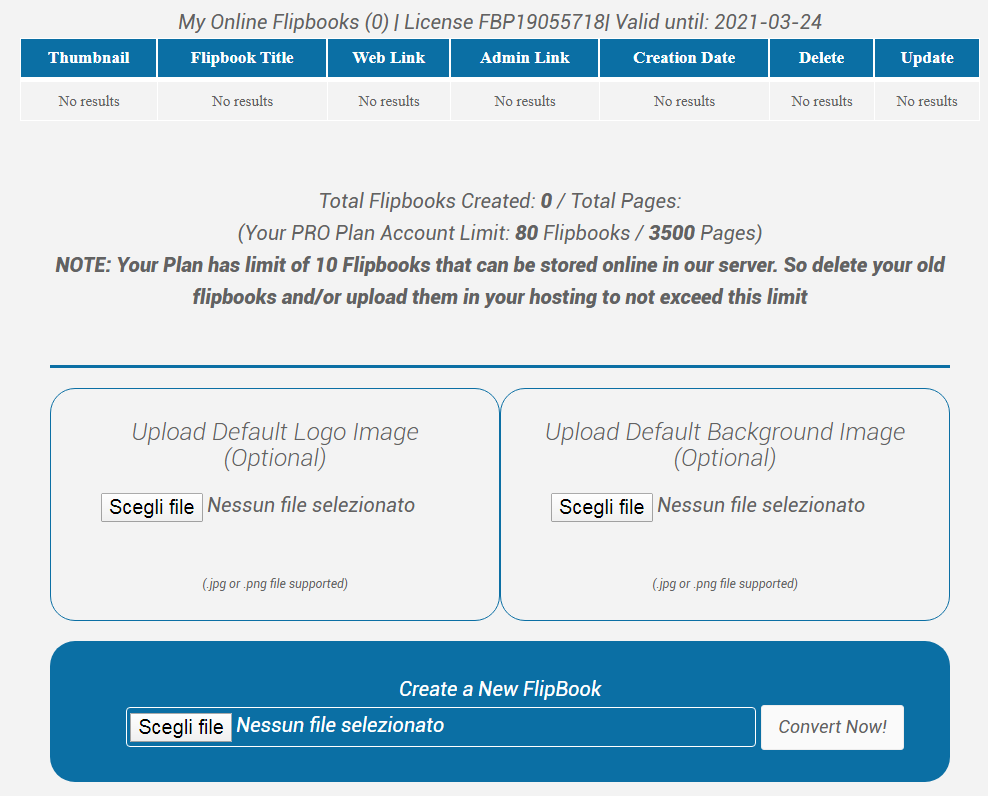Click the My Online Flipbooks license header text
Viewport: 988px width, 796px height.
[500, 22]
